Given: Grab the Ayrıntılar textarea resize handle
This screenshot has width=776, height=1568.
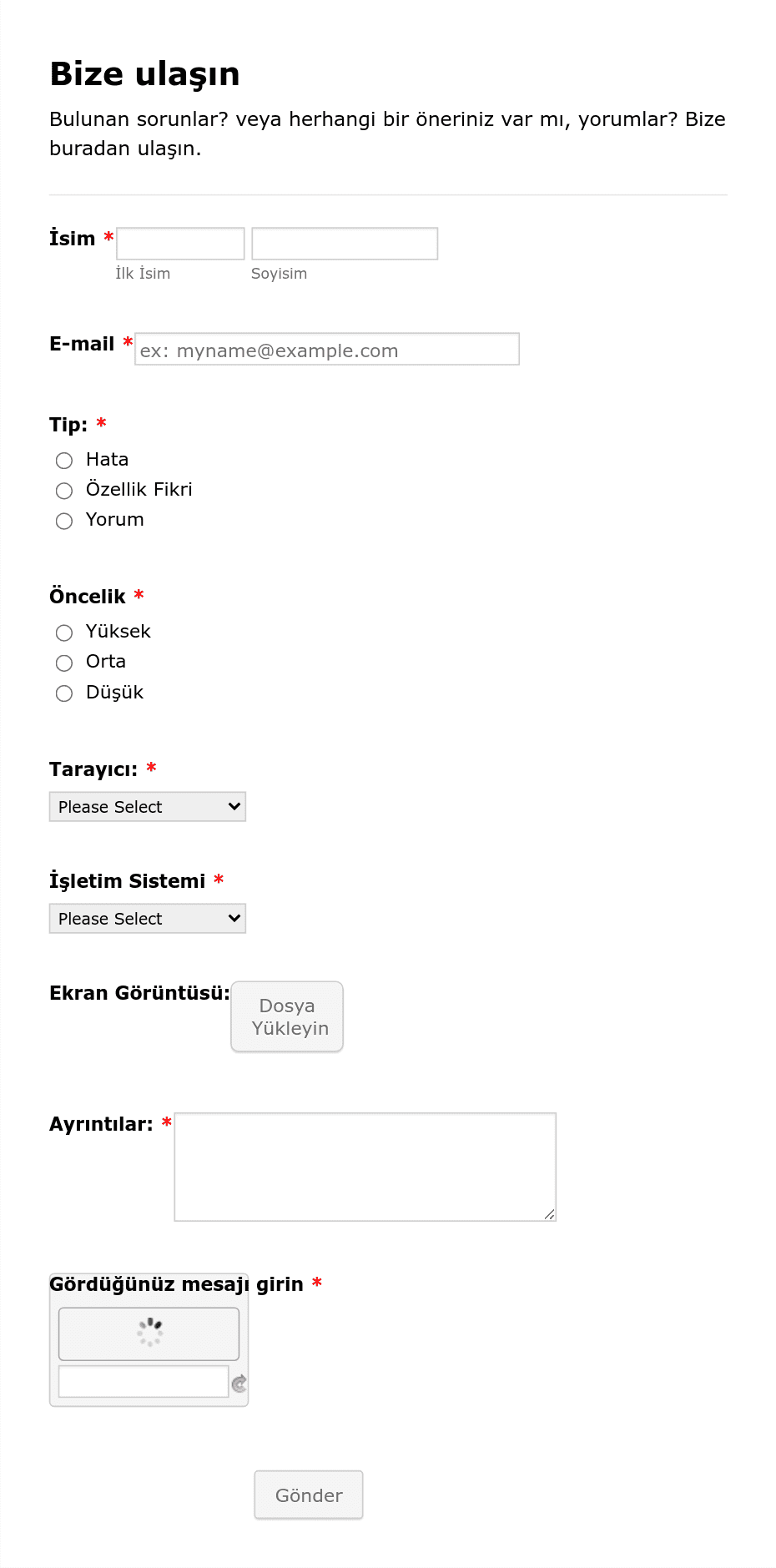Looking at the screenshot, I should [549, 1214].
